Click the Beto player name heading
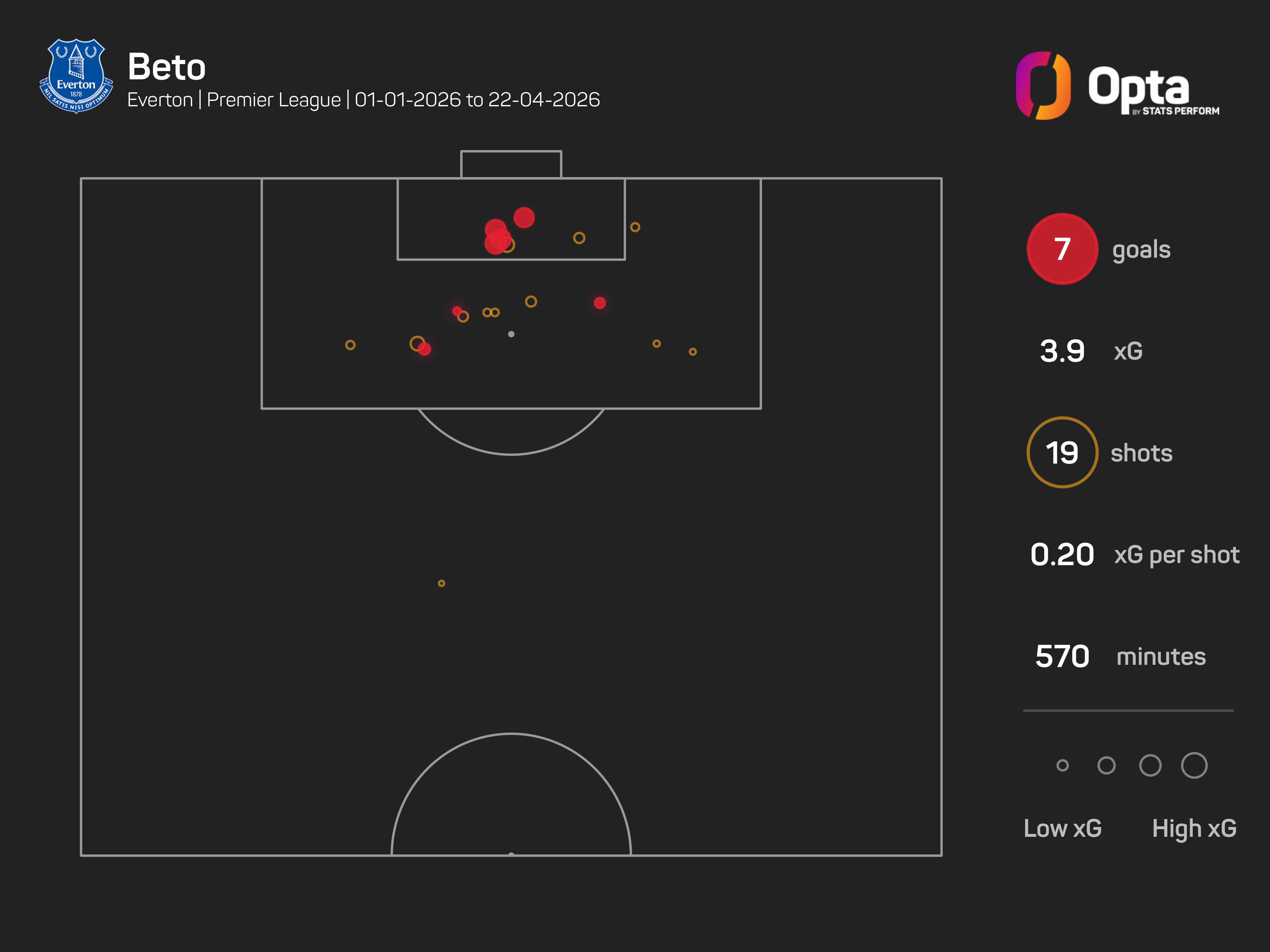Screen dimensions: 1270x952 click(166, 67)
